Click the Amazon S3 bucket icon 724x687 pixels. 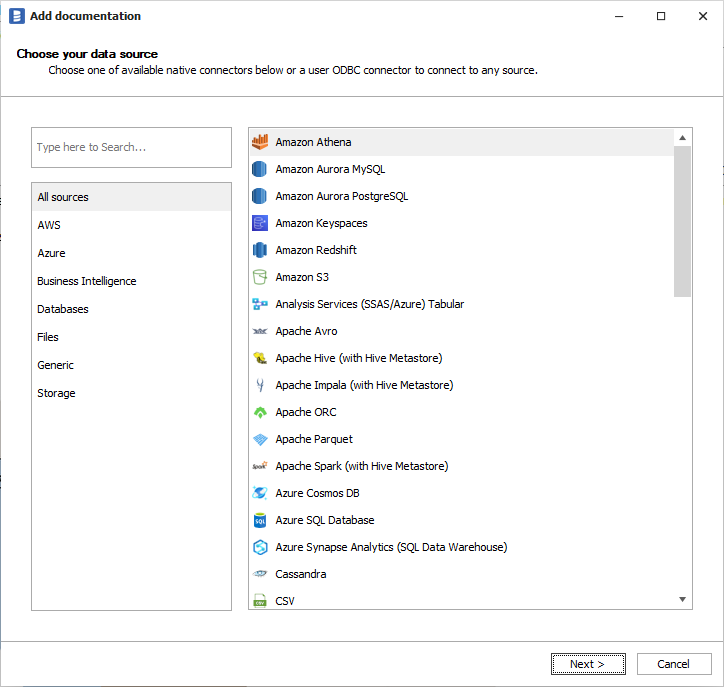click(x=260, y=277)
